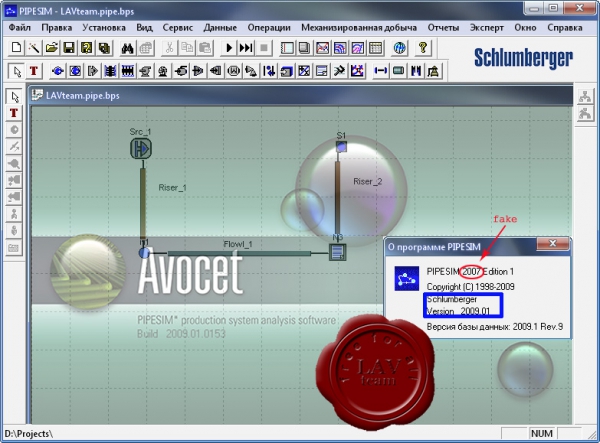This screenshot has height=443, width=600.
Task: Open the Установка menu
Action: click(x=104, y=28)
